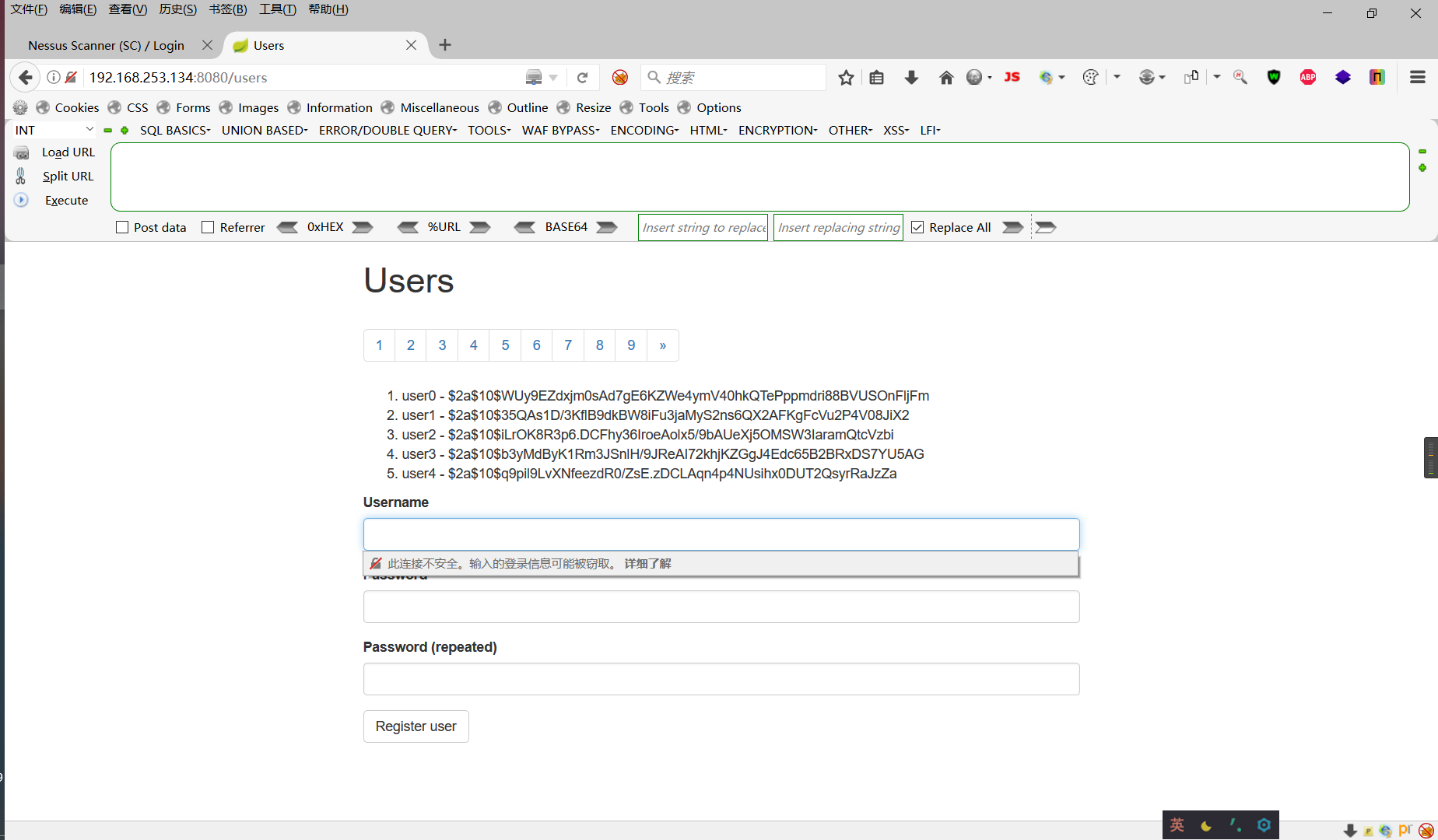This screenshot has width=1438, height=840.
Task: Click the browser back arrow button
Action: point(25,77)
